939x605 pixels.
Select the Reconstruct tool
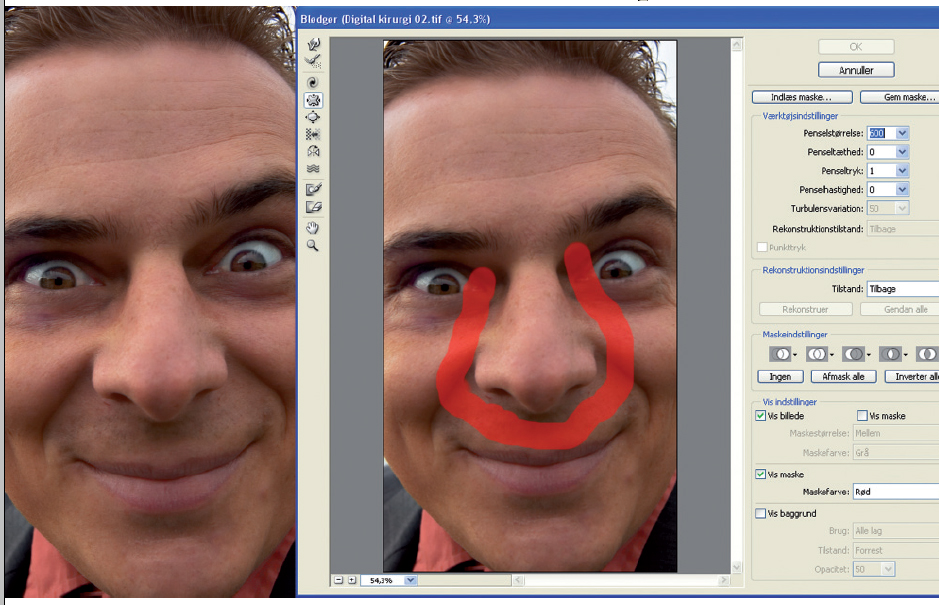313,61
